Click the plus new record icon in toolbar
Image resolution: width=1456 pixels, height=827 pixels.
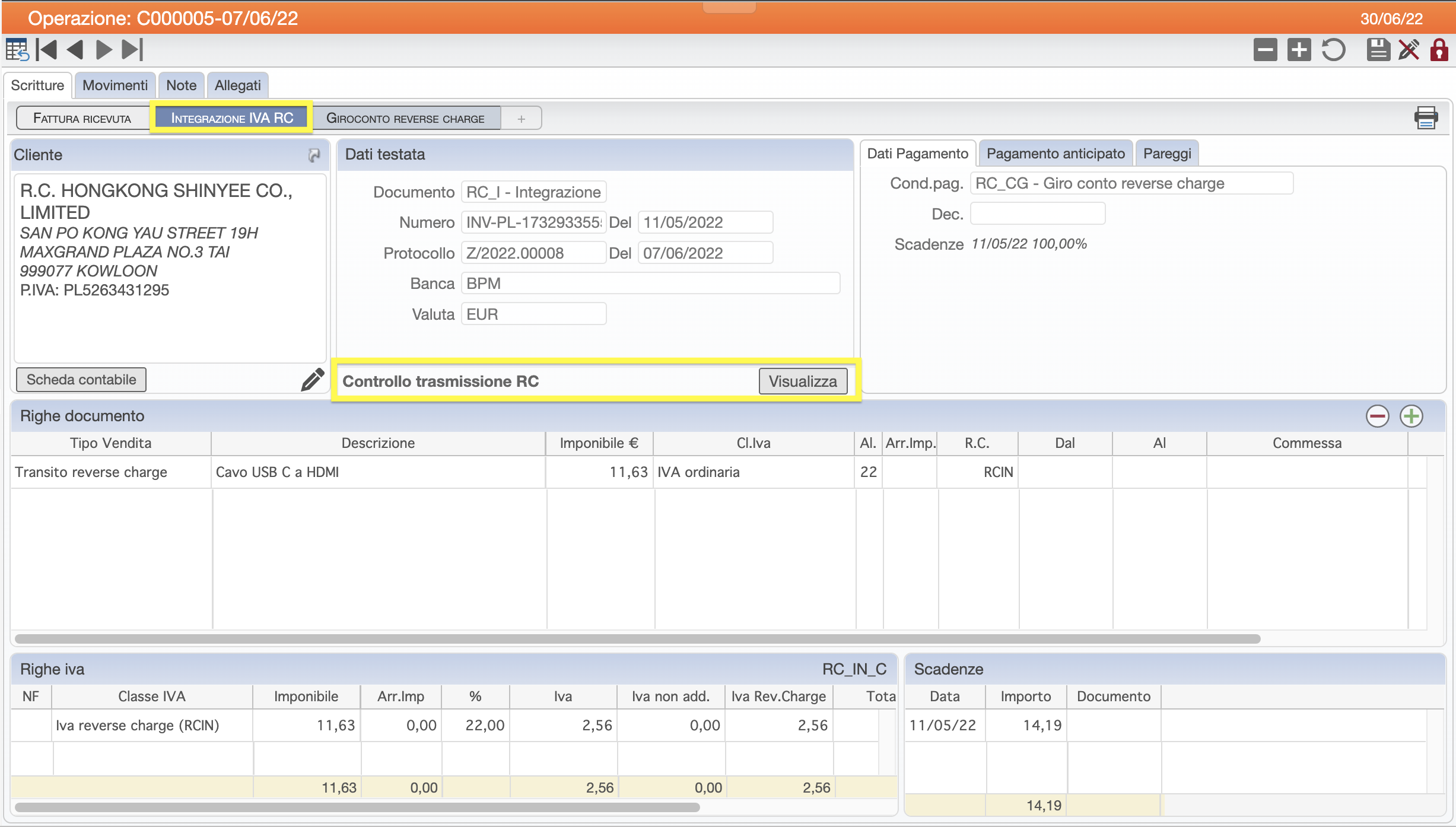coord(1299,50)
